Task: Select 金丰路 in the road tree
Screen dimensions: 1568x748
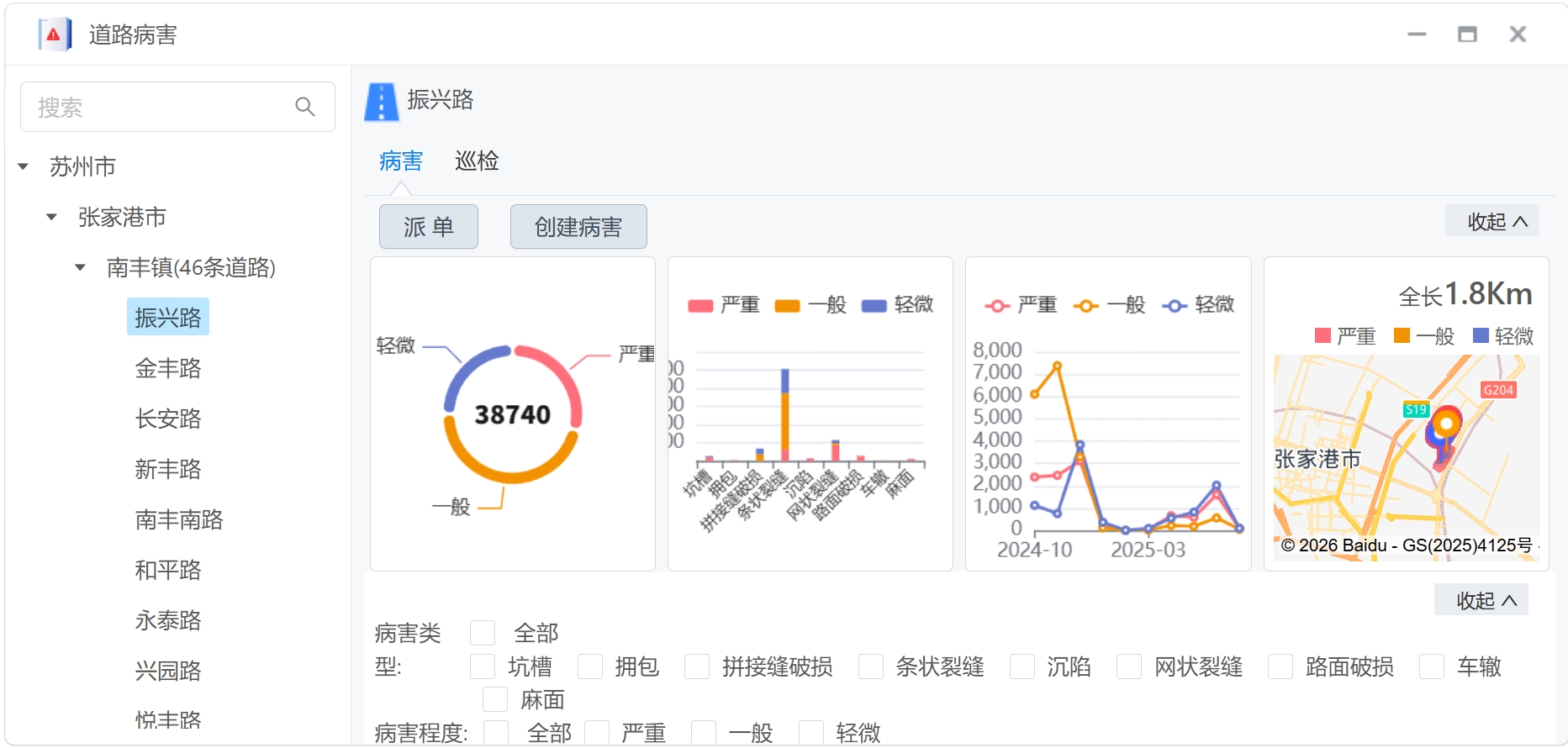Action: 168,368
